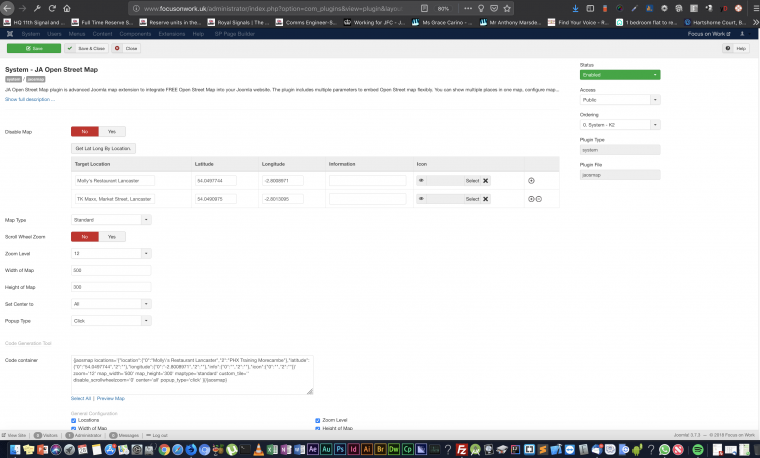Screen dimensions: 760x458
Task: Click the Code container textarea
Action: [192, 375]
